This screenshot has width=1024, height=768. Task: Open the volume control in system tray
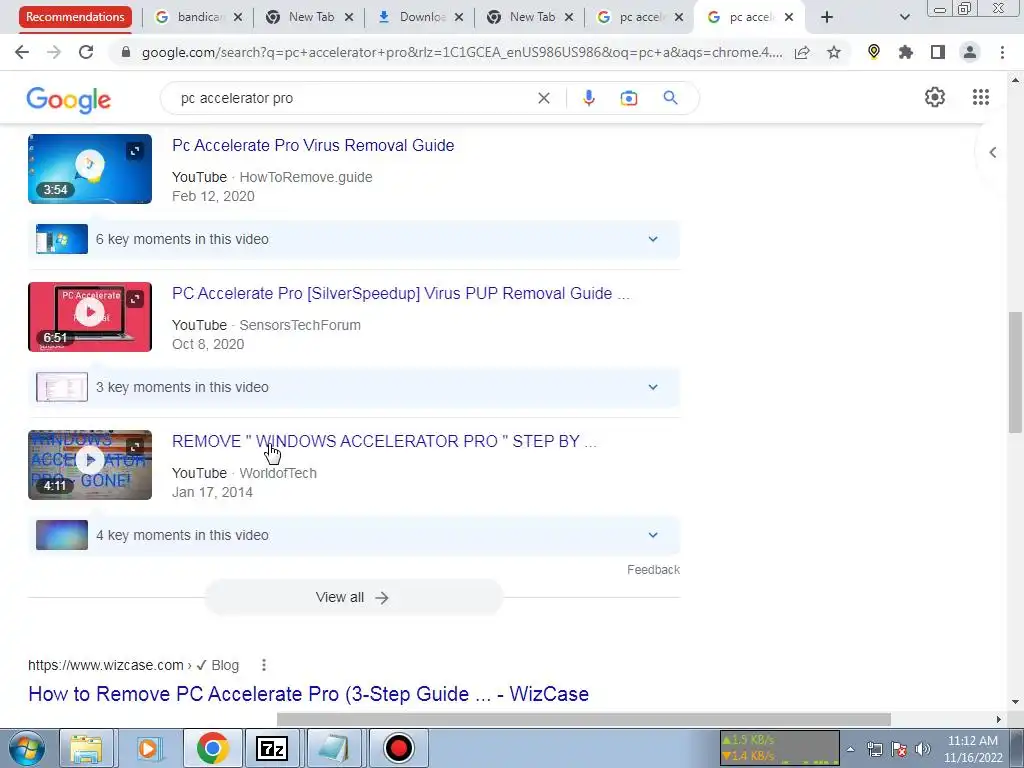point(923,749)
